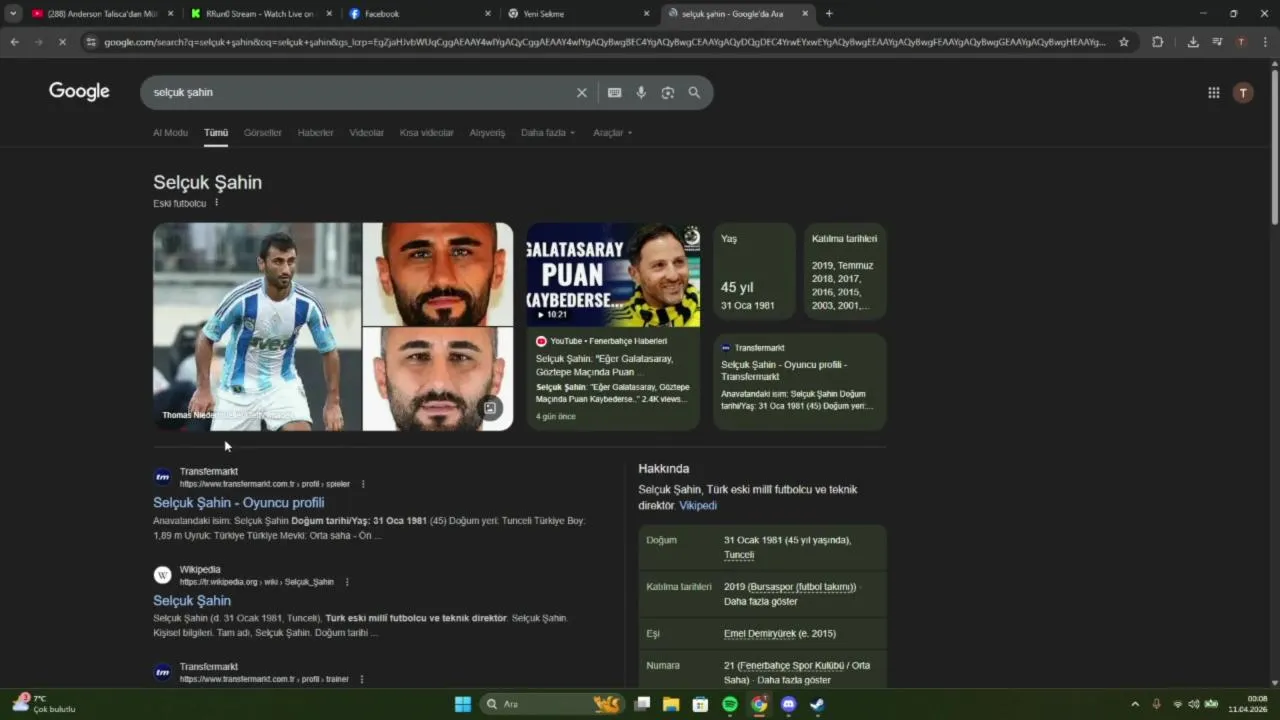Viewport: 1280px width, 720px height.
Task: Open the Google account avatar
Action: pos(1243,92)
